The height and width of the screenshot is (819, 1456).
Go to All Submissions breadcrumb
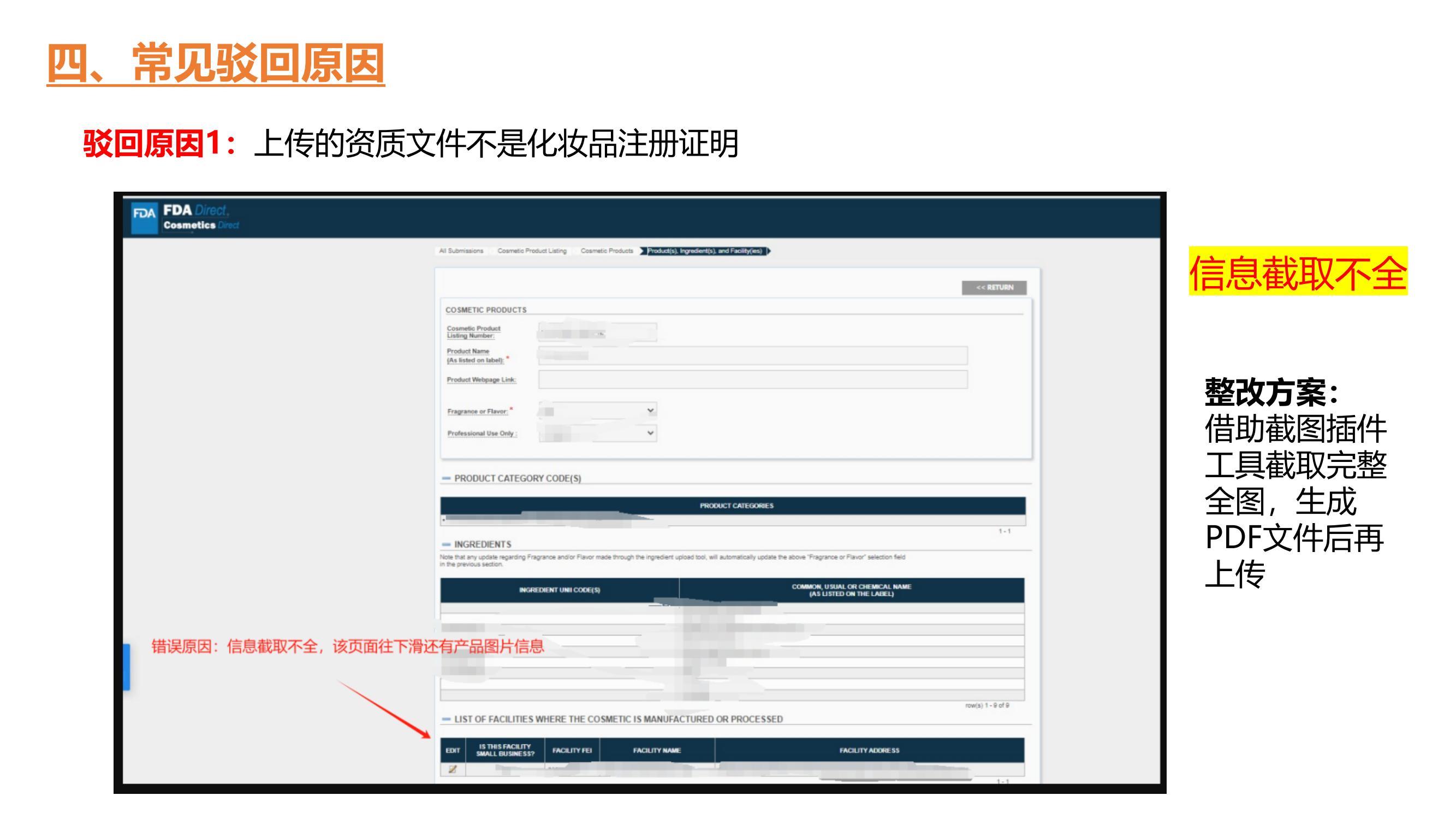[x=461, y=251]
